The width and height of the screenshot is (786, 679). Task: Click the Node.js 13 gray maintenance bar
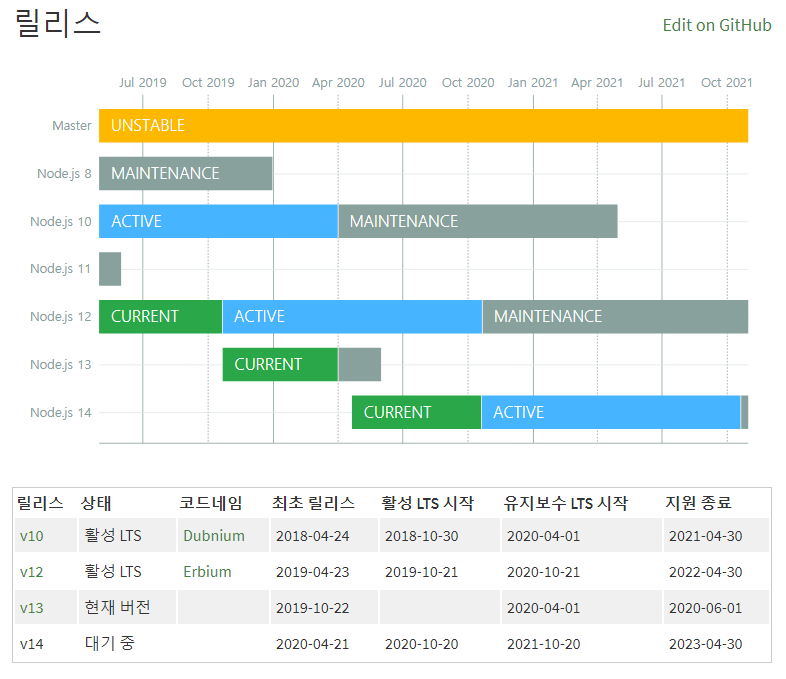tap(360, 364)
